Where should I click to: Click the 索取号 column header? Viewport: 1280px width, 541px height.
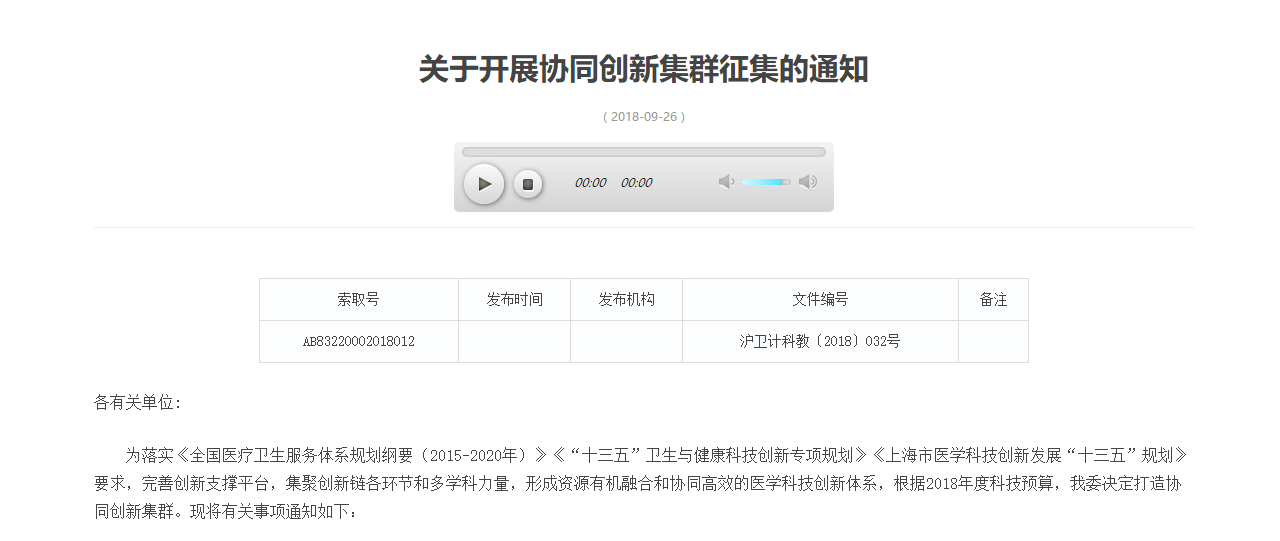click(358, 300)
